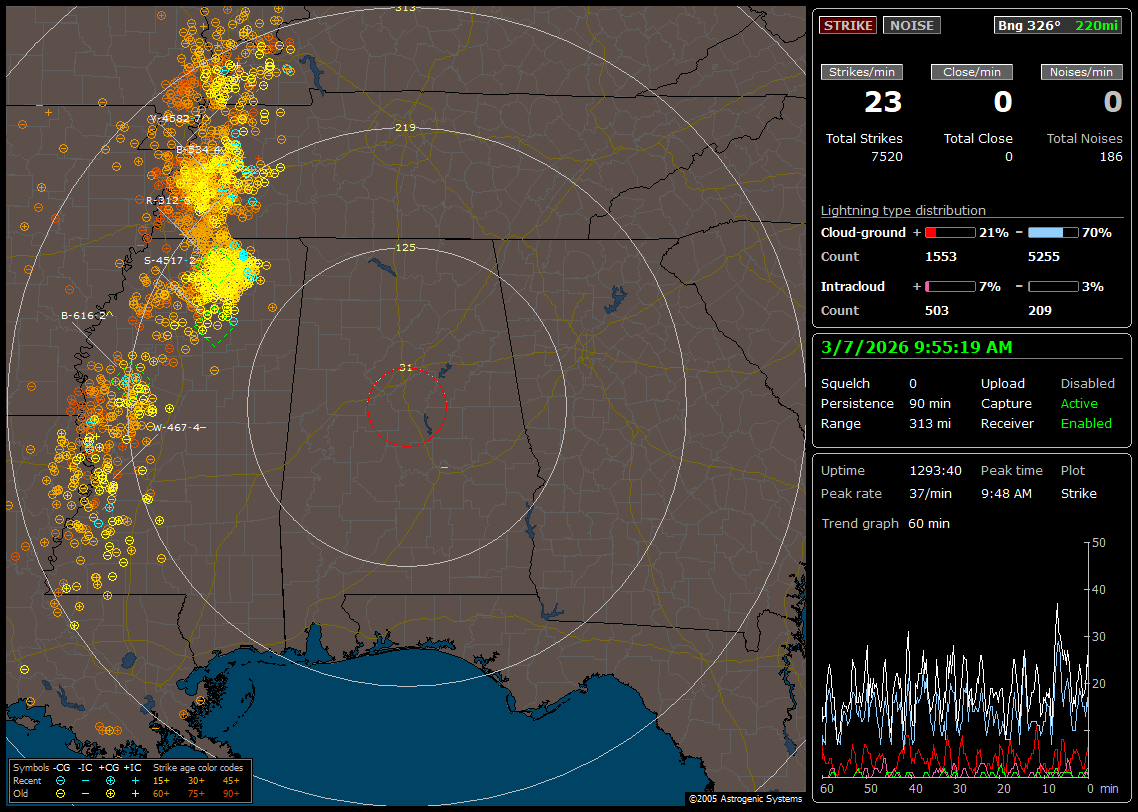Click the negative cloud-ground blue percentage bar

click(1053, 232)
